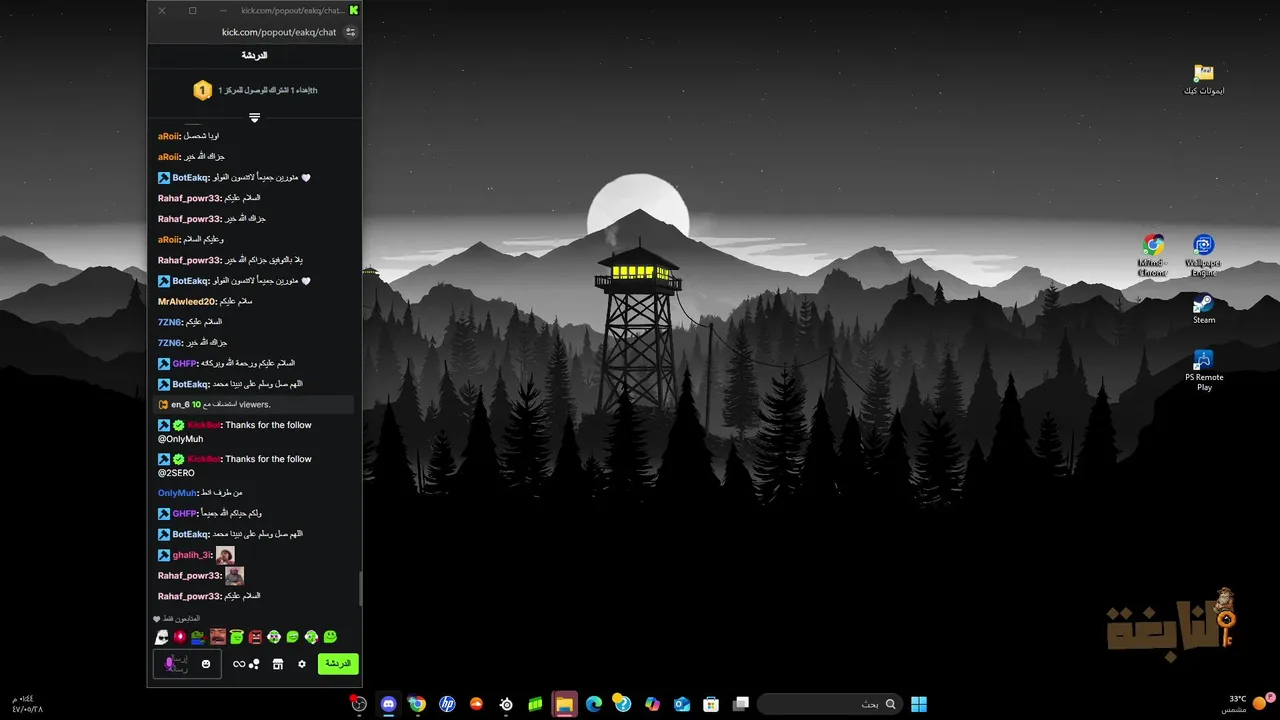Click the message input field
The image size is (1280, 720).
coord(188,664)
